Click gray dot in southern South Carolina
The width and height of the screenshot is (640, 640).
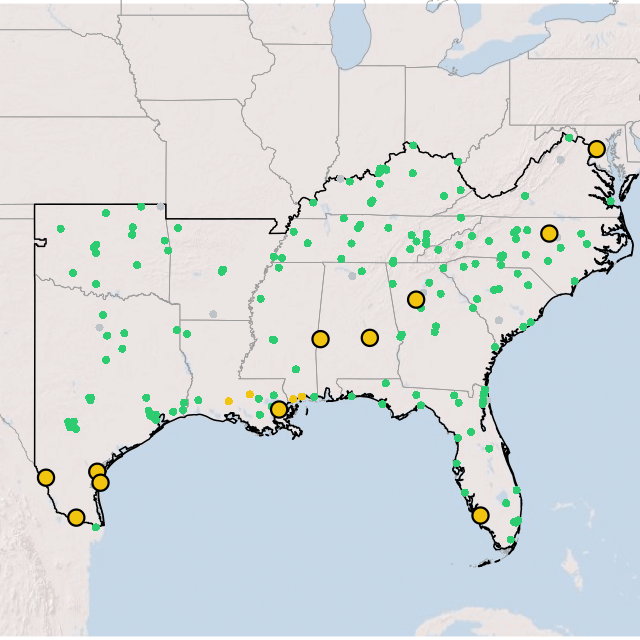[x=498, y=320]
